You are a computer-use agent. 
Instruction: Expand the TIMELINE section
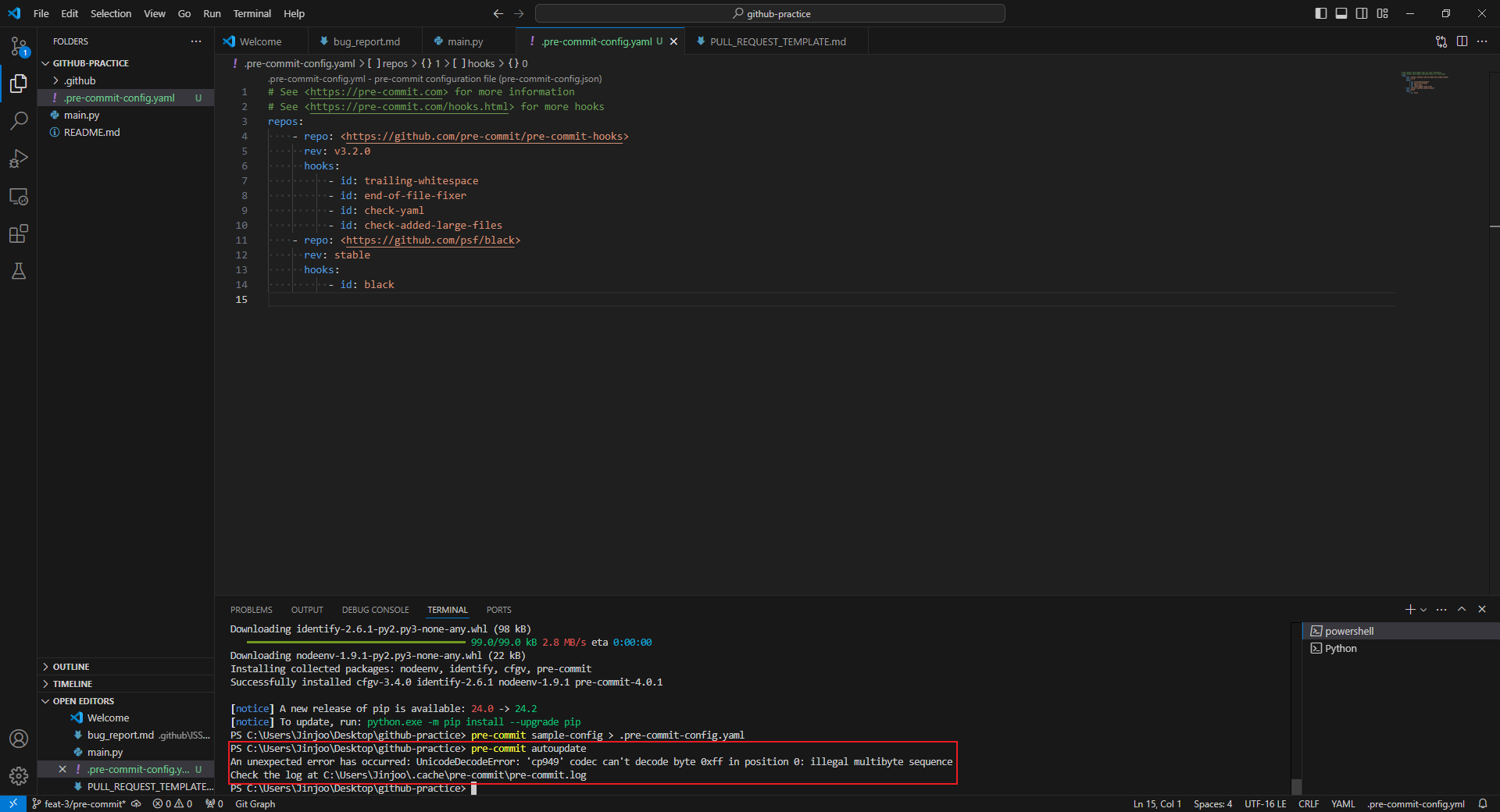[126, 684]
